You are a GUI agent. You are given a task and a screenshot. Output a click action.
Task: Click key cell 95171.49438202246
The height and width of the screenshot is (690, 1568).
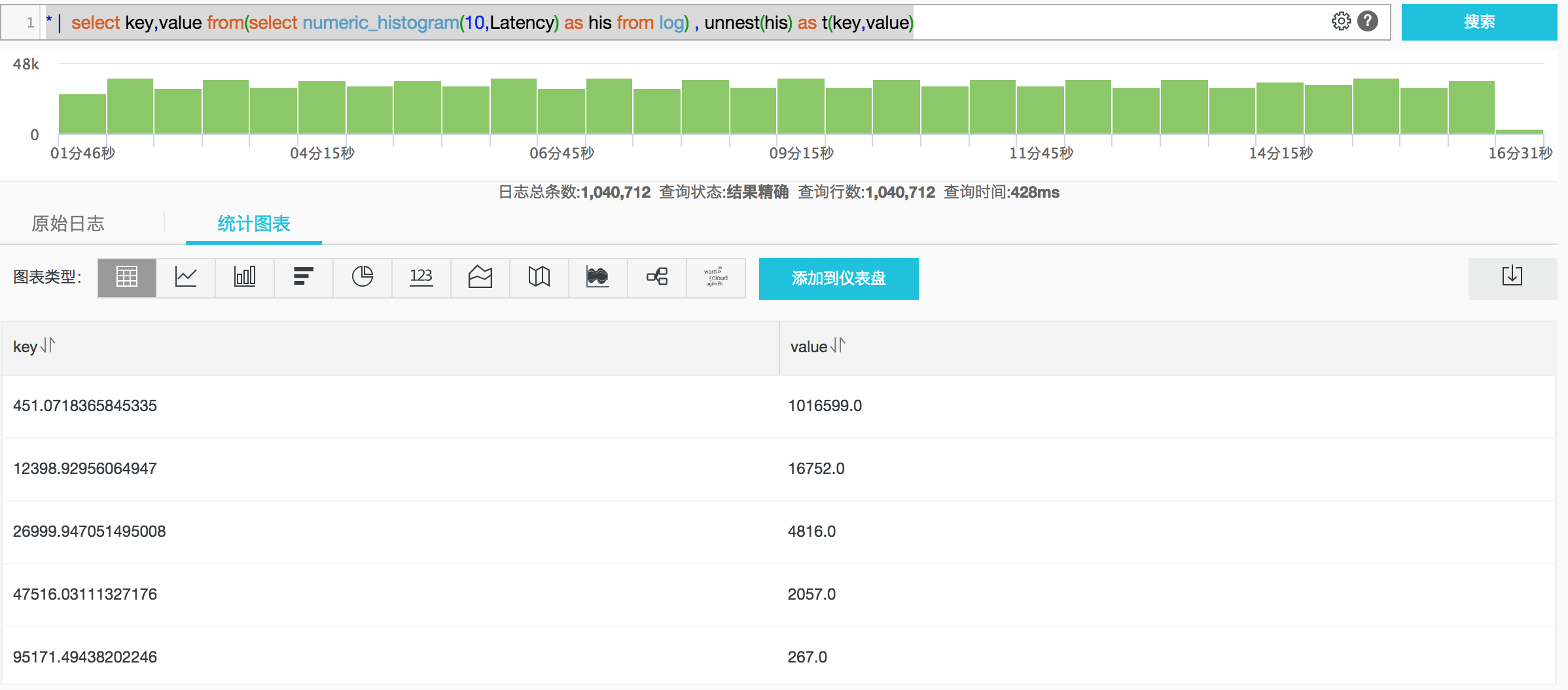tap(85, 657)
